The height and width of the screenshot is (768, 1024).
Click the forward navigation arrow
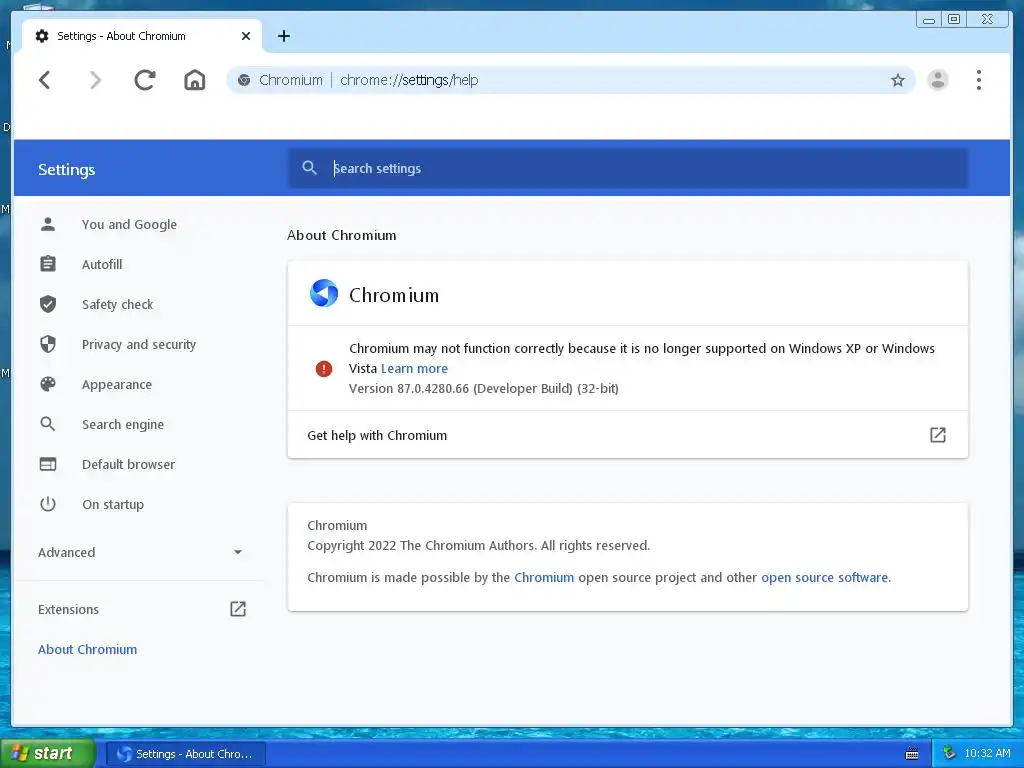(95, 80)
